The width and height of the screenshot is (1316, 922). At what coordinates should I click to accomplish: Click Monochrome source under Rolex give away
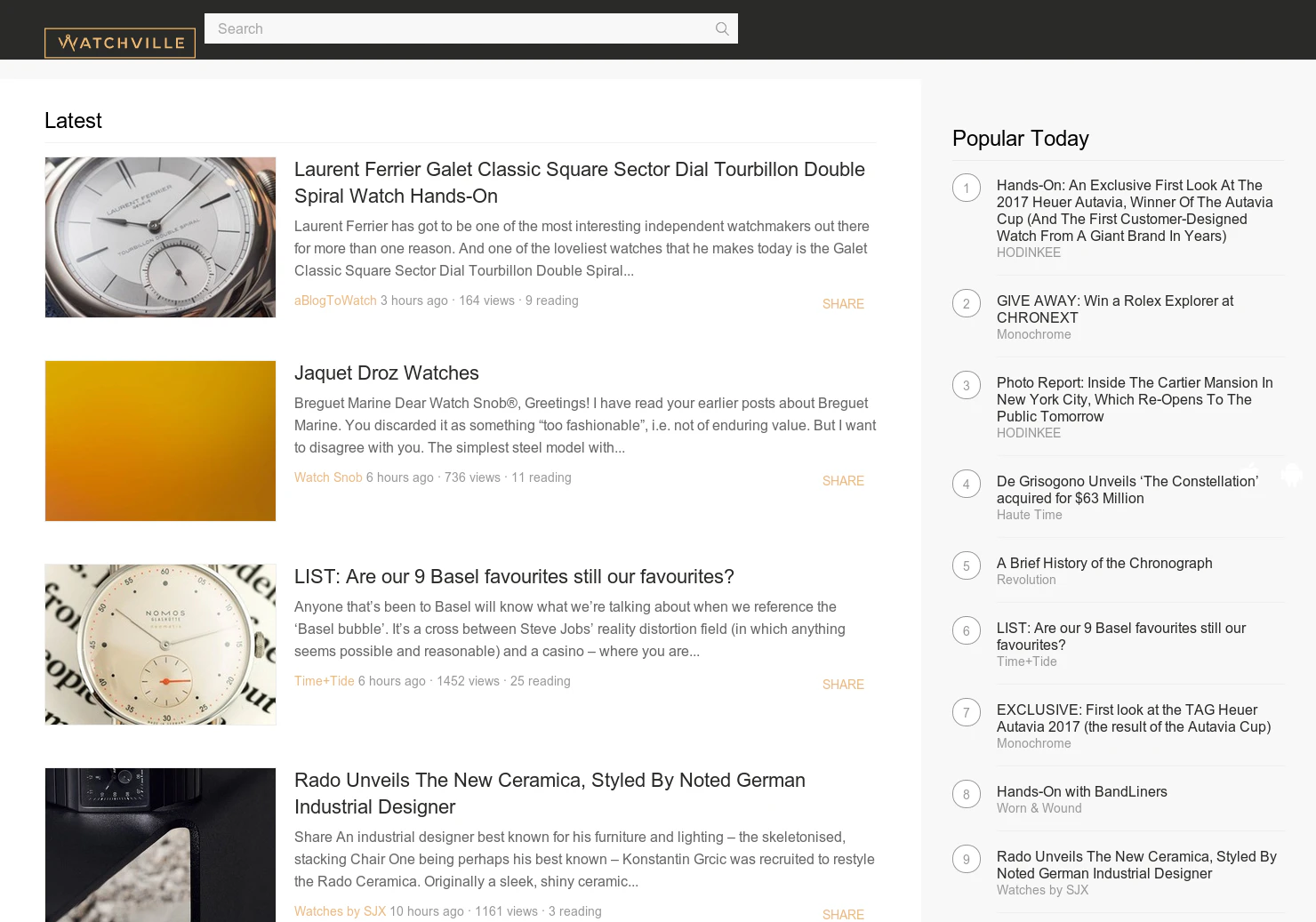click(1034, 334)
